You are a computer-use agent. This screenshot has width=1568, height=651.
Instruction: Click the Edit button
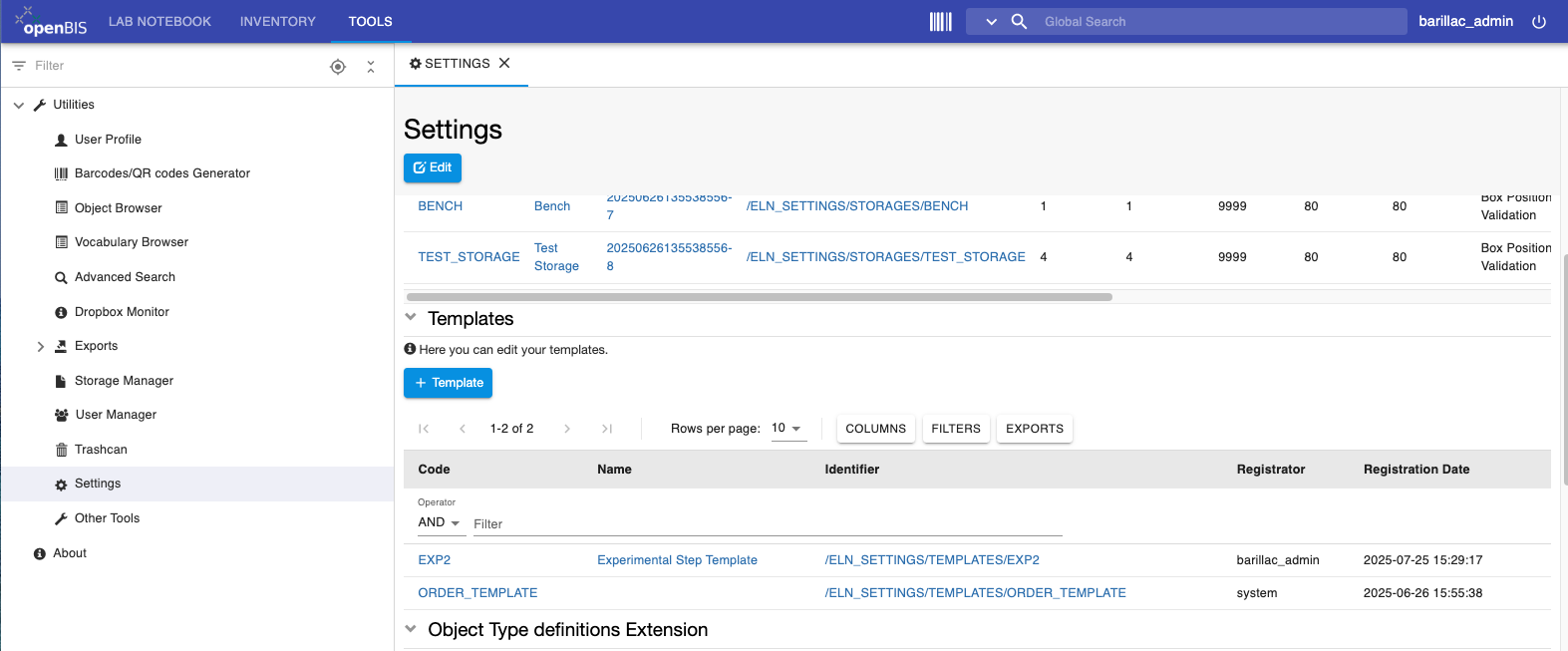pos(433,167)
